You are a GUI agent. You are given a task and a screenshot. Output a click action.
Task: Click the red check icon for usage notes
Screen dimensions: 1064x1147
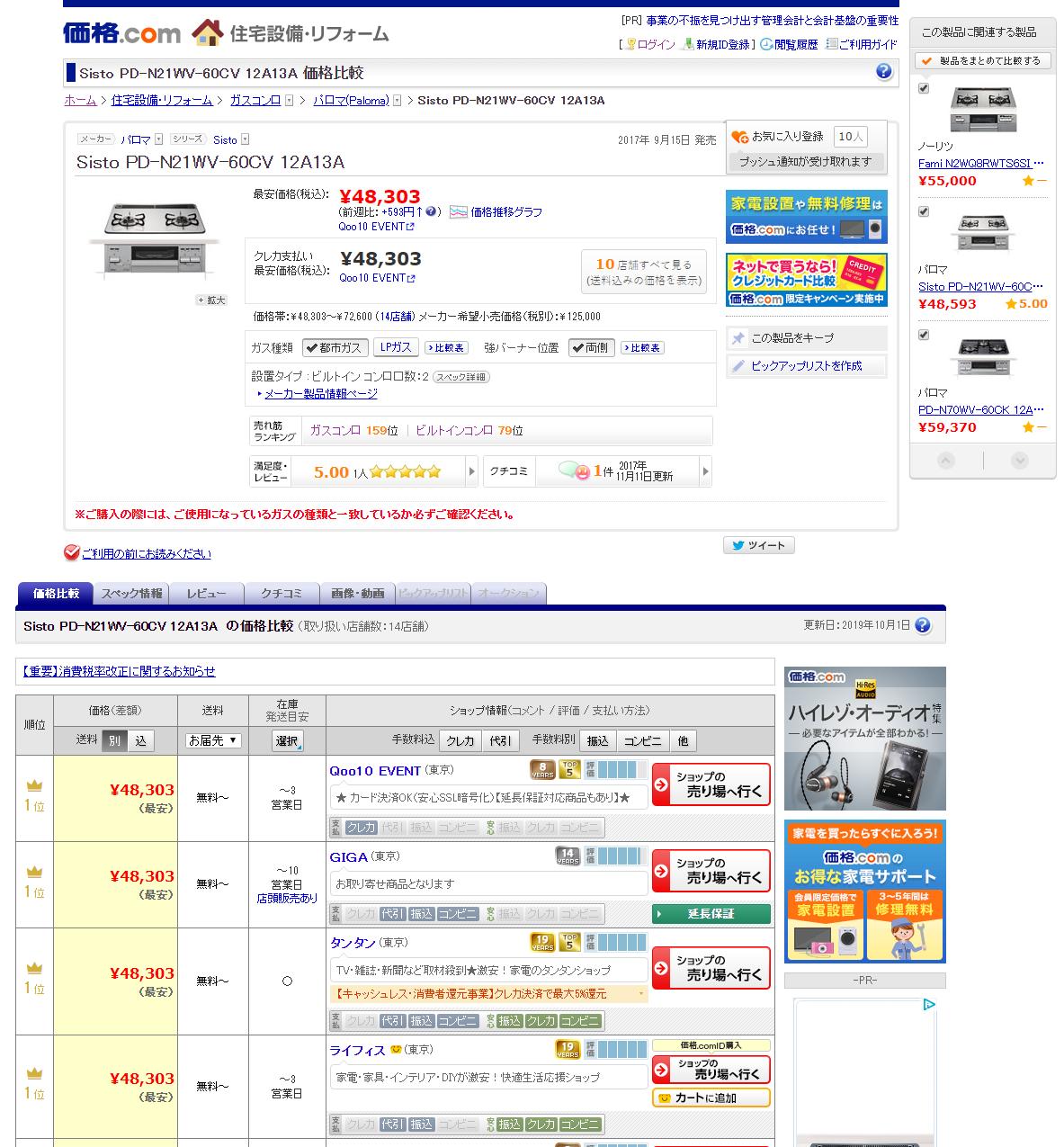[72, 552]
